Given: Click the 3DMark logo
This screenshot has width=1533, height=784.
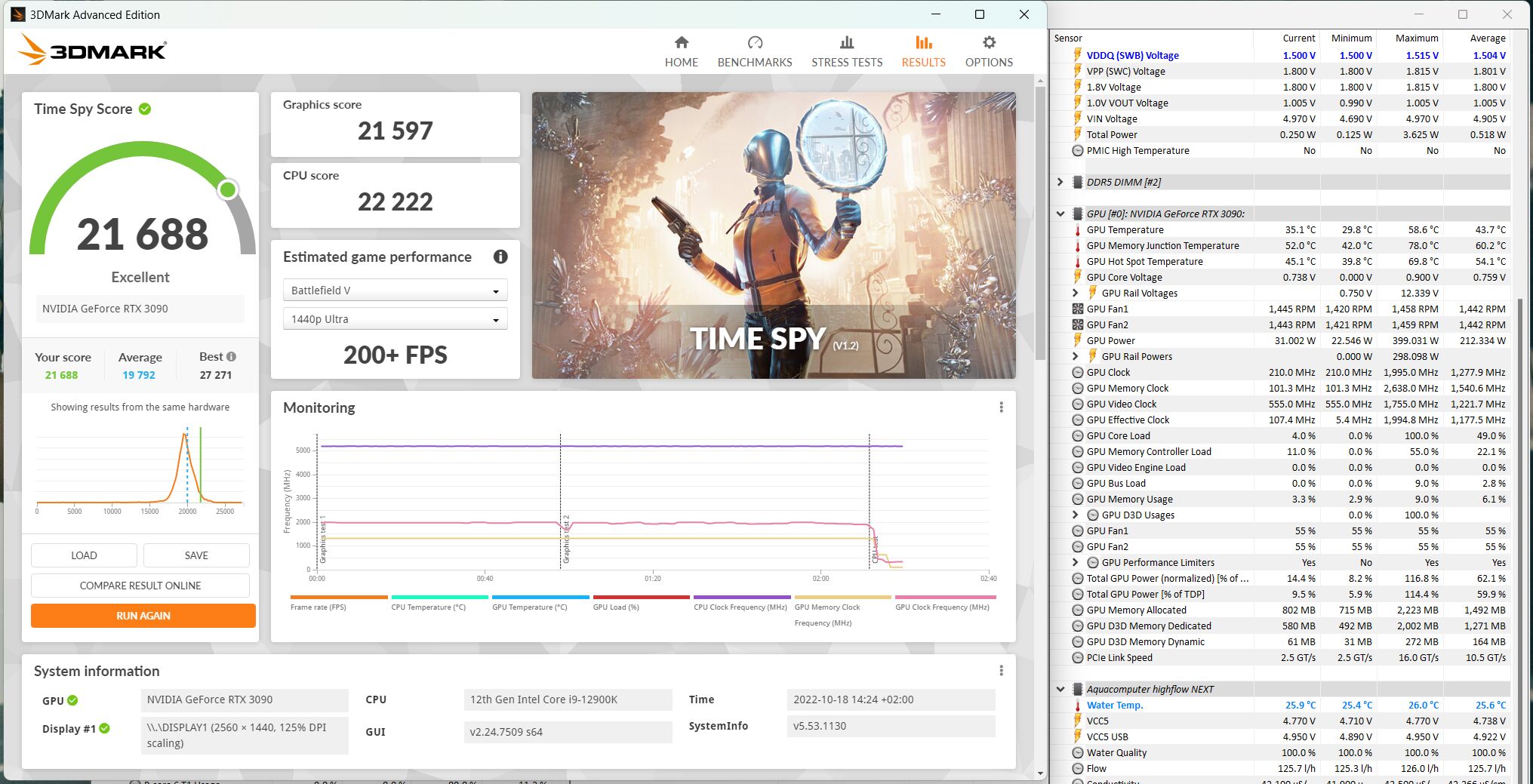Looking at the screenshot, I should 91,50.
